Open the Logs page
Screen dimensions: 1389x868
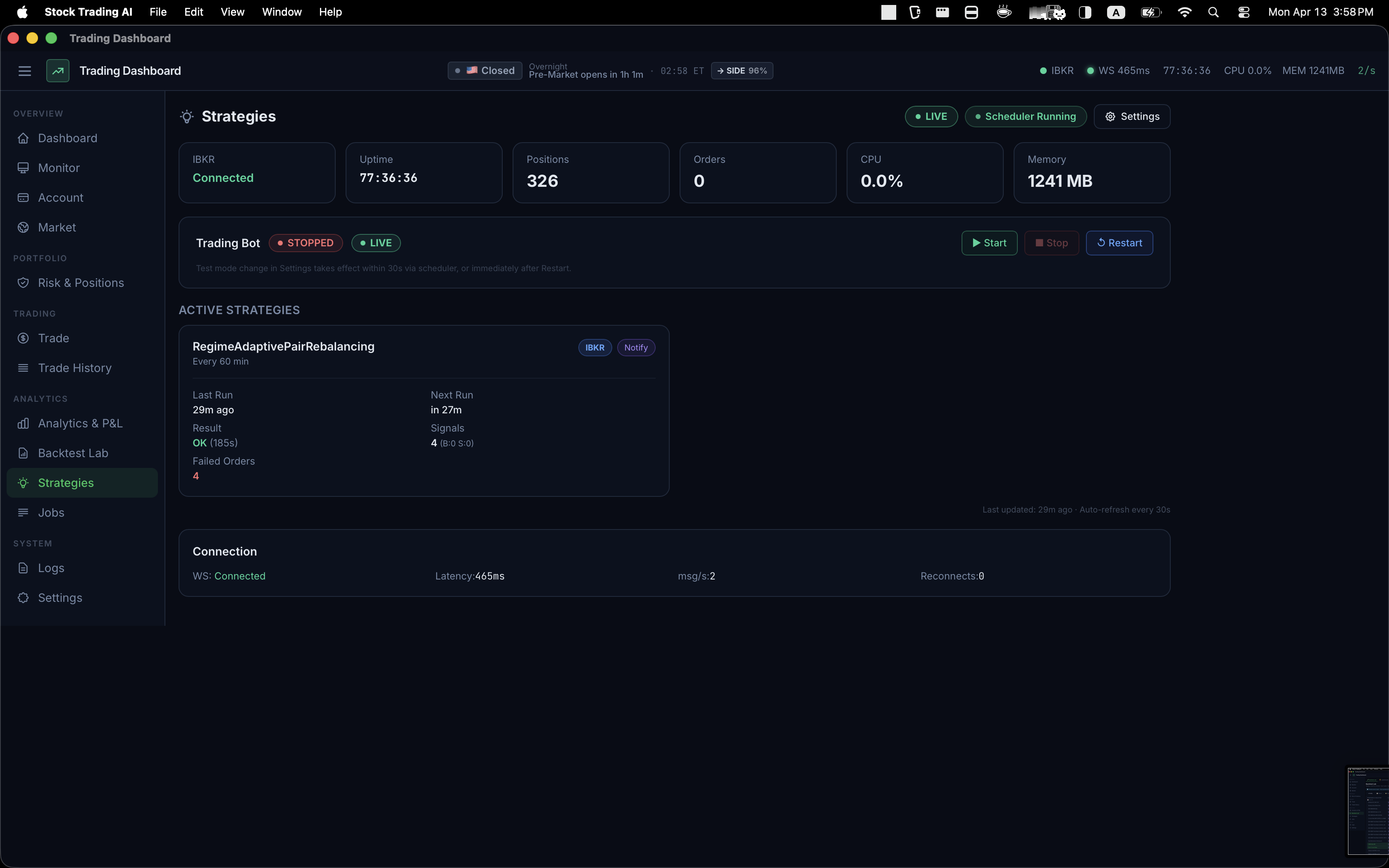[50, 568]
